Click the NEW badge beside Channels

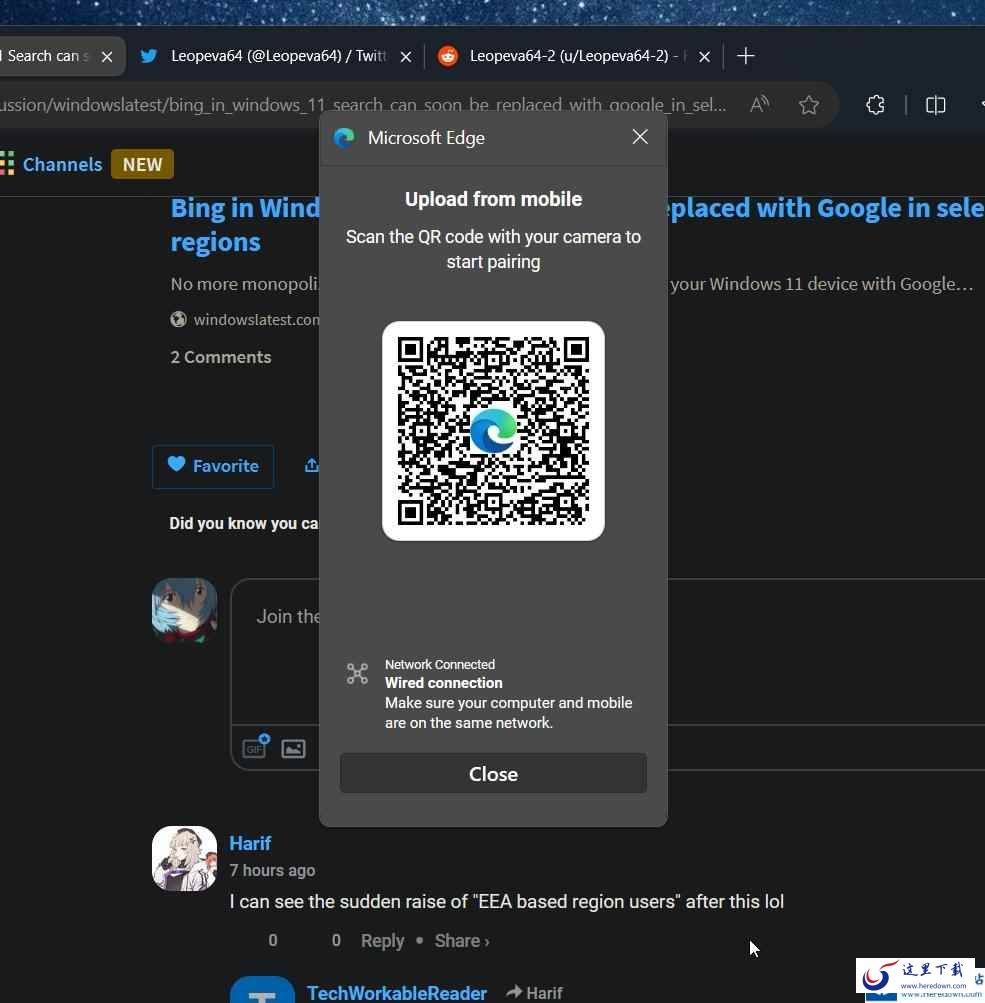pos(142,164)
